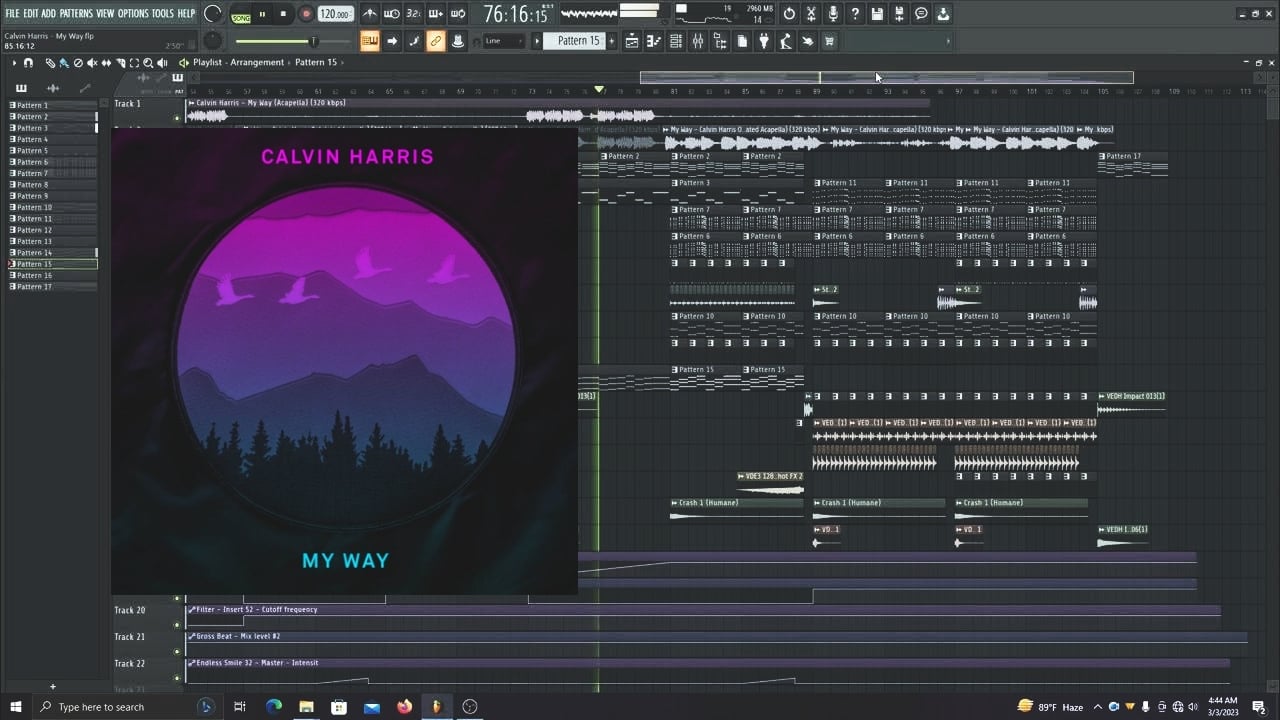Click the Windows Start button

pyautogui.click(x=16, y=707)
